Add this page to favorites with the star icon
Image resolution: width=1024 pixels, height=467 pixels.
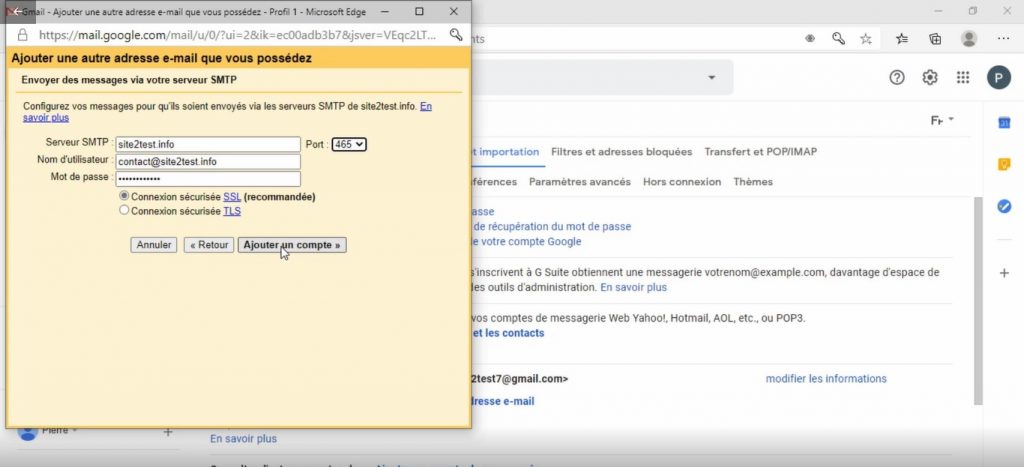tap(866, 39)
